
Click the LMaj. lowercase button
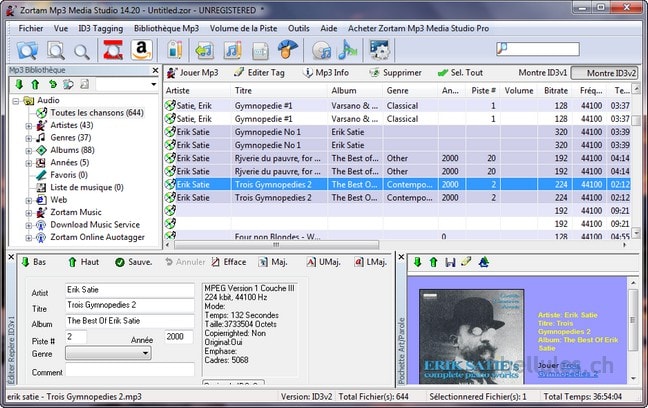click(x=370, y=262)
